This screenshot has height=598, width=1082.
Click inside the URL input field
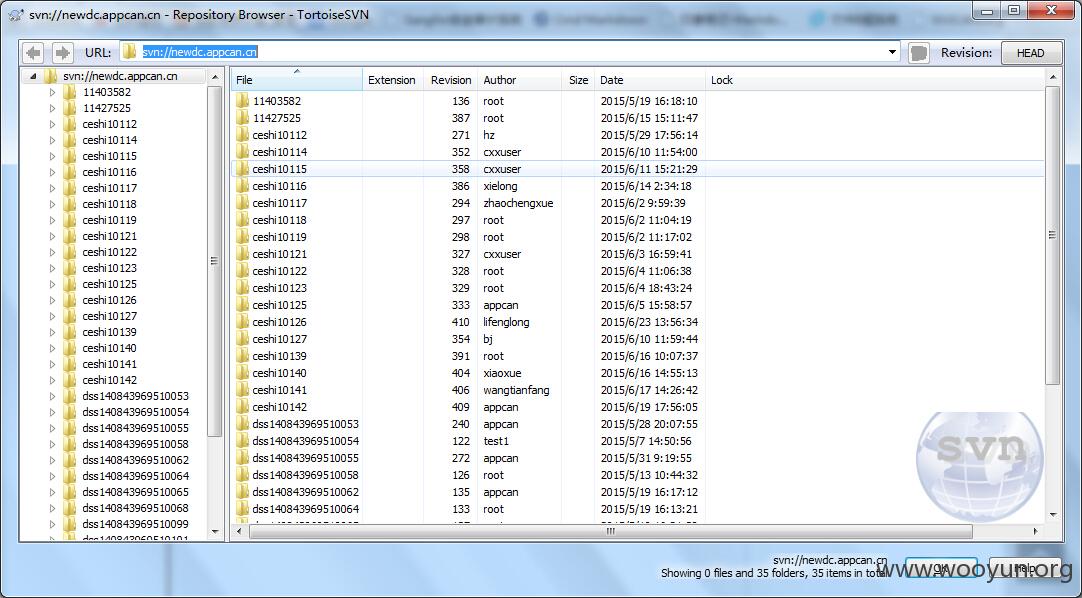click(x=511, y=52)
